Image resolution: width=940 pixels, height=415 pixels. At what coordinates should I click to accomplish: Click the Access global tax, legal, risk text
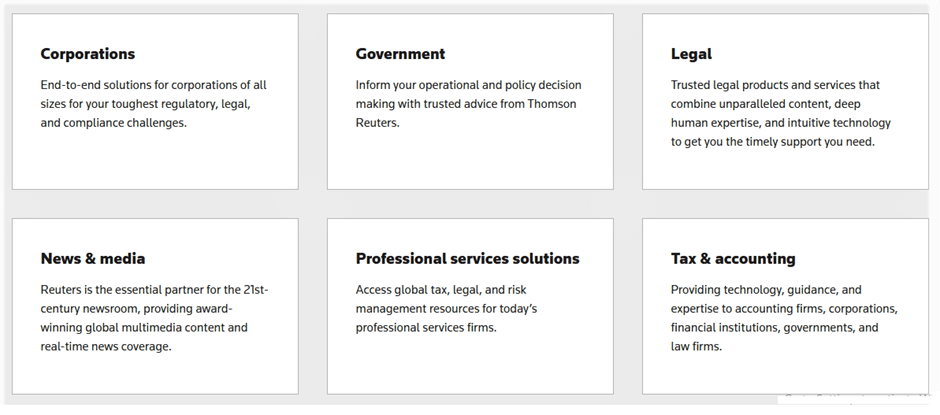pyautogui.click(x=446, y=308)
